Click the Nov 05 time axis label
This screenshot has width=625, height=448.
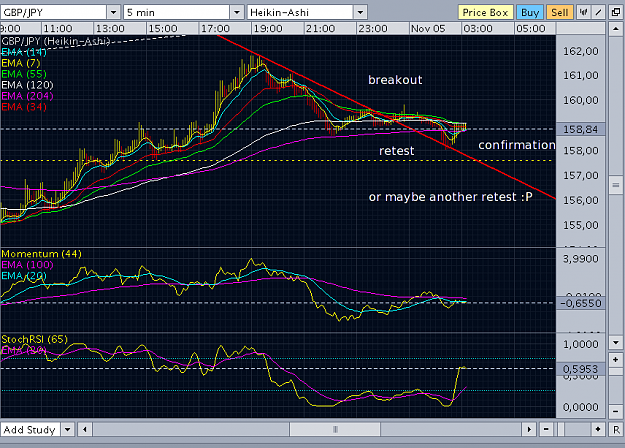(x=428, y=29)
